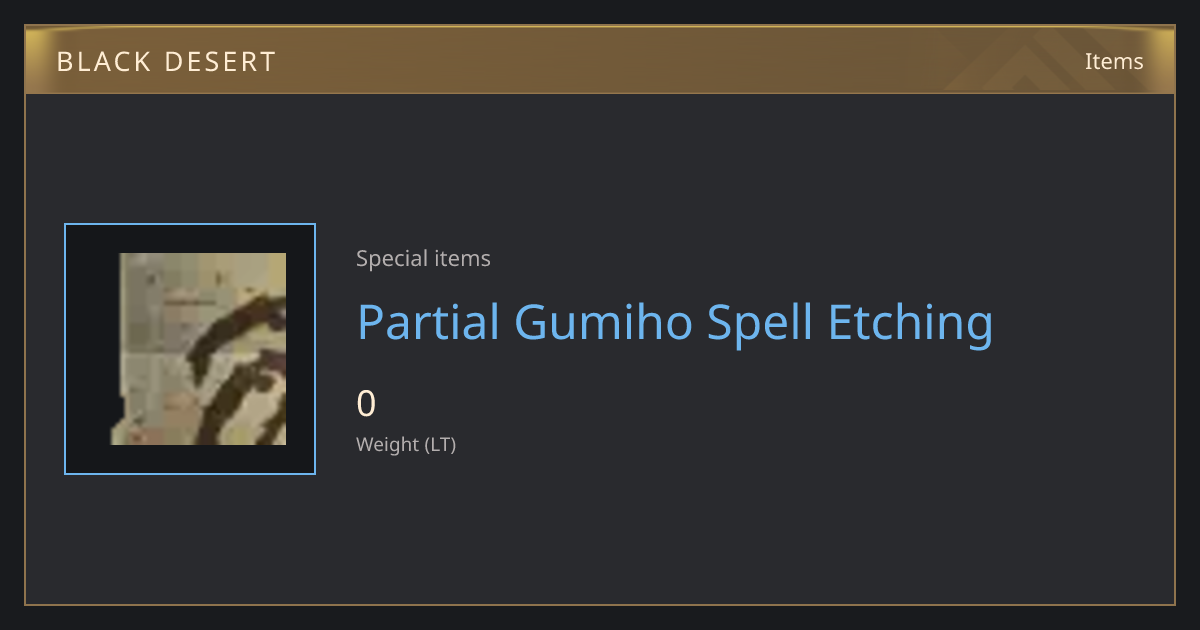Select the Weight (LT) label
The height and width of the screenshot is (630, 1200).
406,445
